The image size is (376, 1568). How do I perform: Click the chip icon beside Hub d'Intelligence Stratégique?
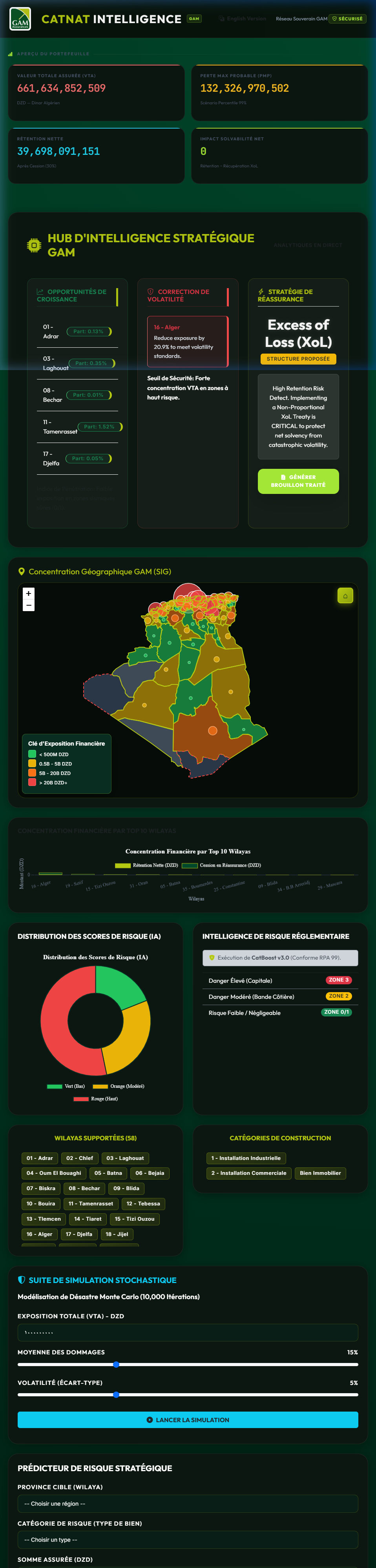[33, 245]
